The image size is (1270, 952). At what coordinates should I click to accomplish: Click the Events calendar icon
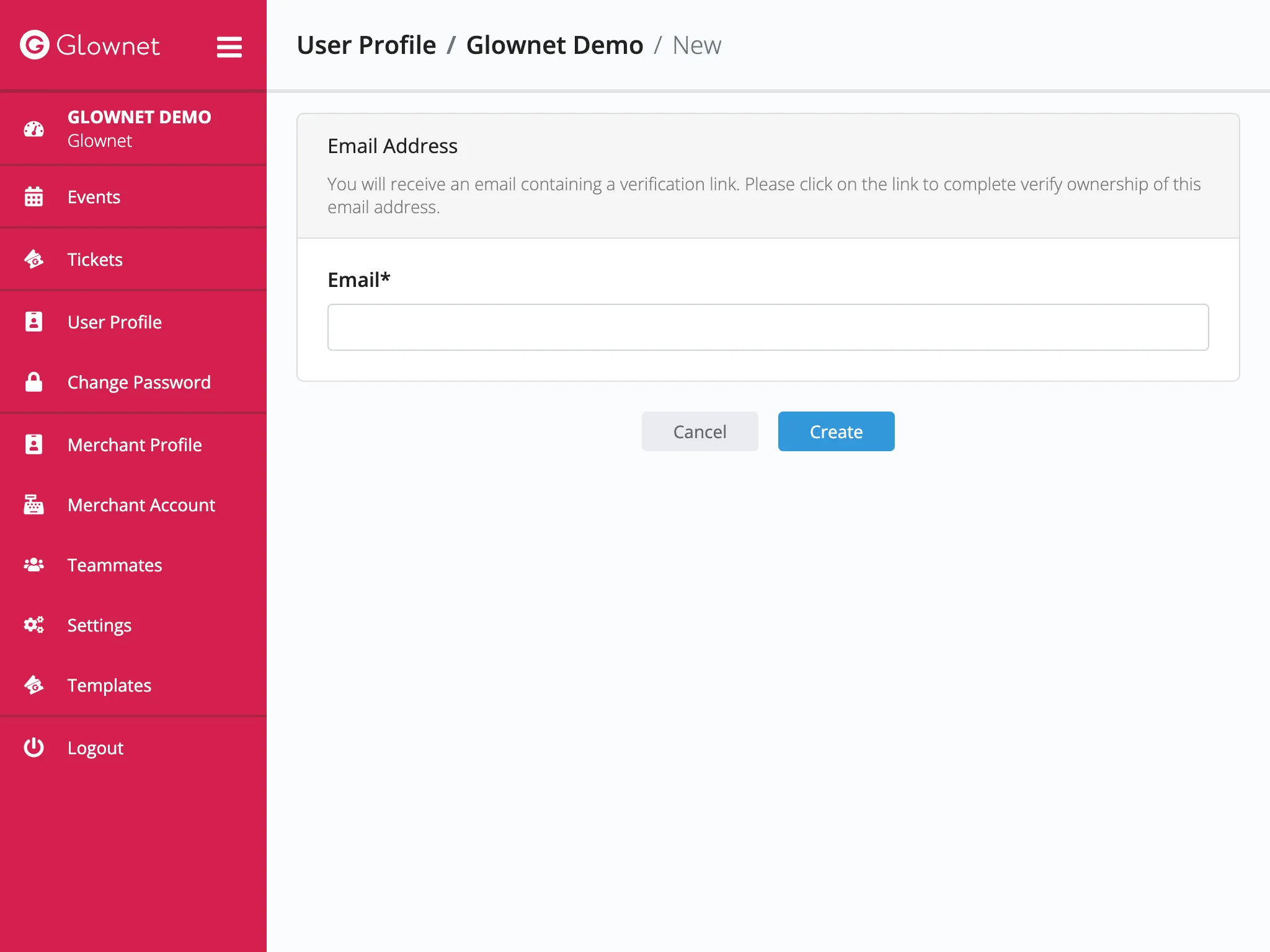pyautogui.click(x=33, y=196)
